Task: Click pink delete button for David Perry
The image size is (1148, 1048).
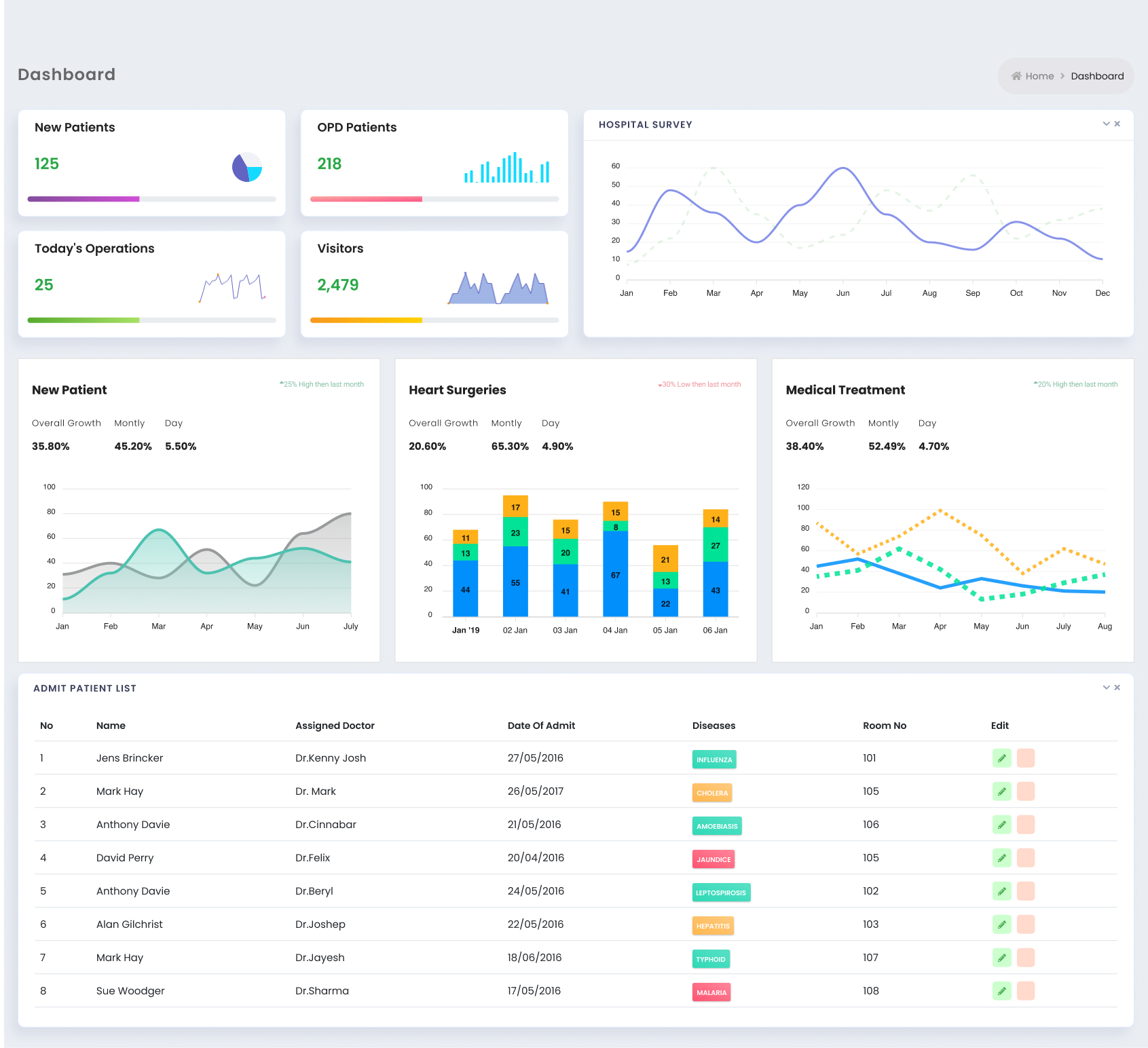Action: 1026,858
